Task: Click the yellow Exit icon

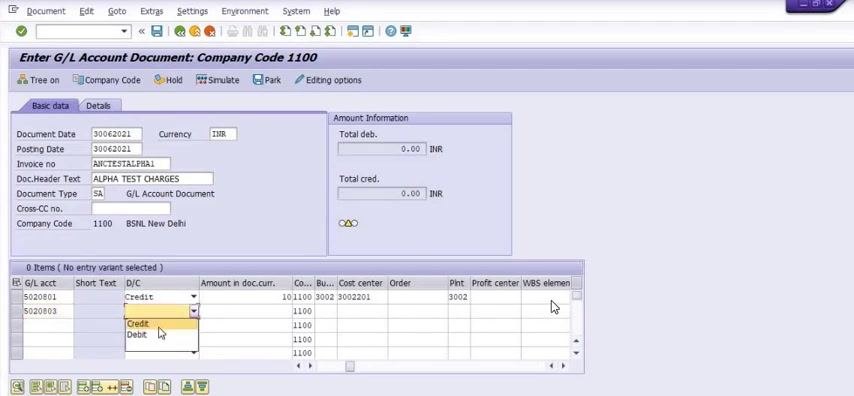Action: pos(194,32)
